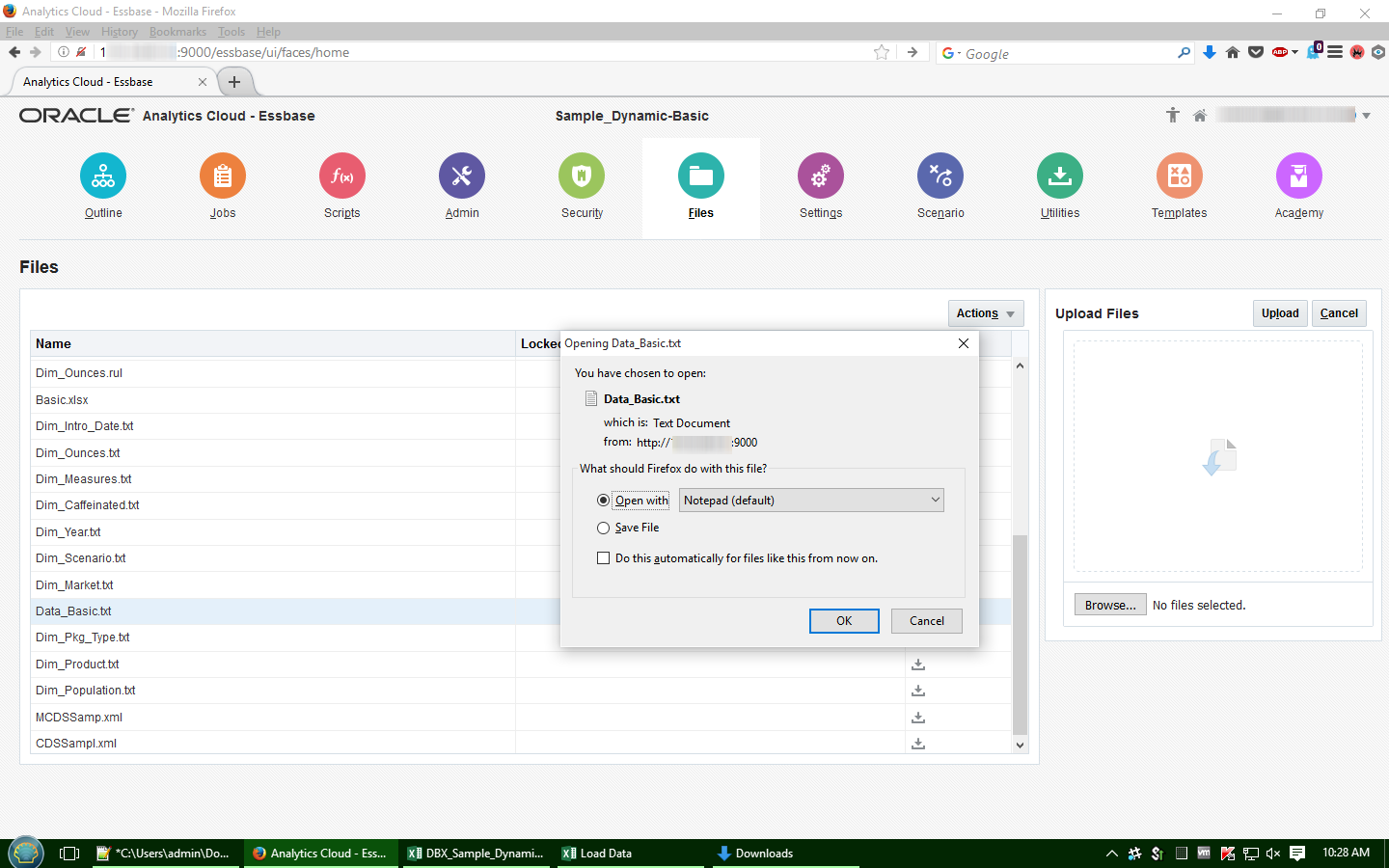Open the Google search engine selector
1389x868 pixels.
[x=950, y=53]
